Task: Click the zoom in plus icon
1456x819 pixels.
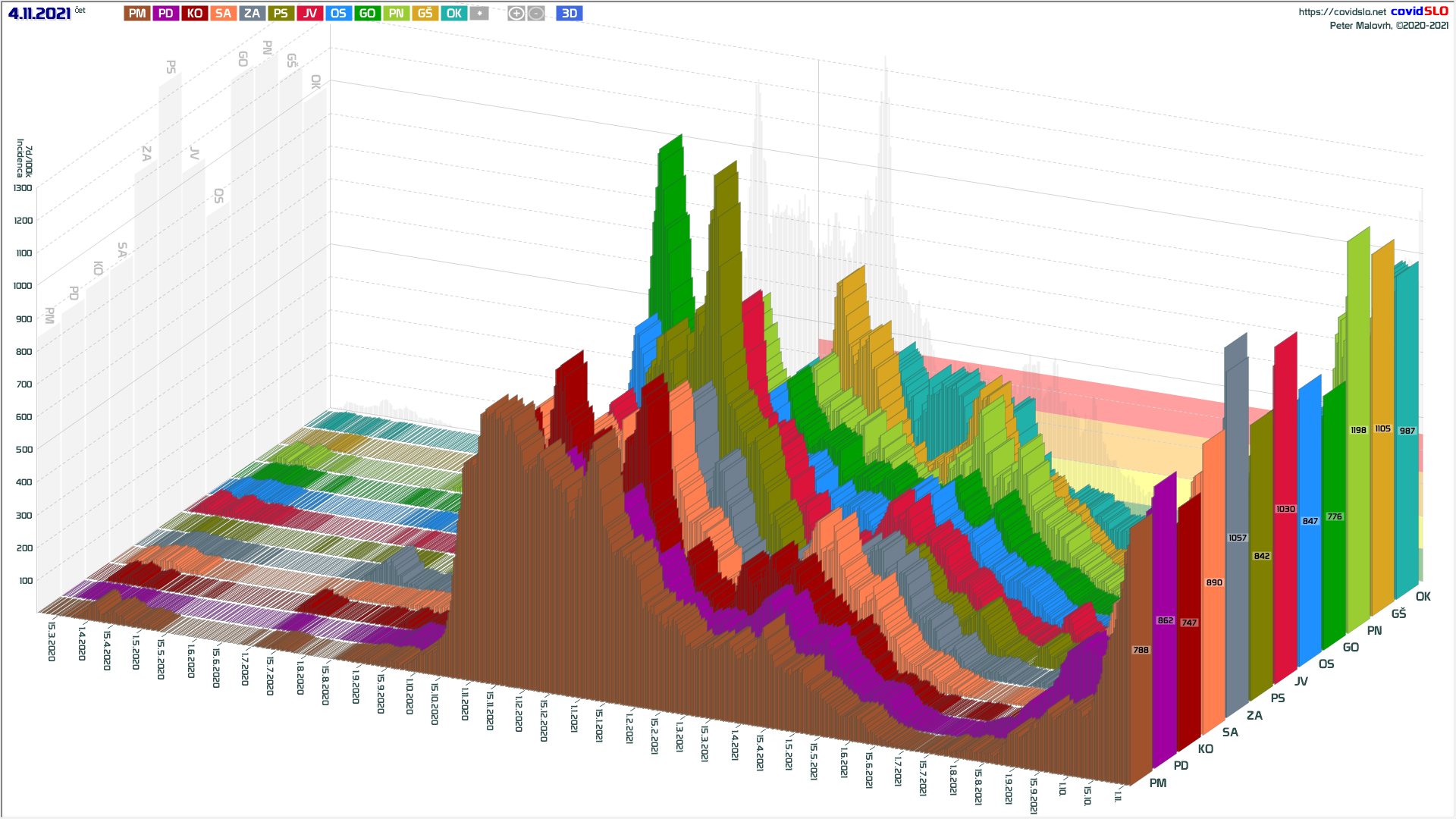Action: point(516,14)
